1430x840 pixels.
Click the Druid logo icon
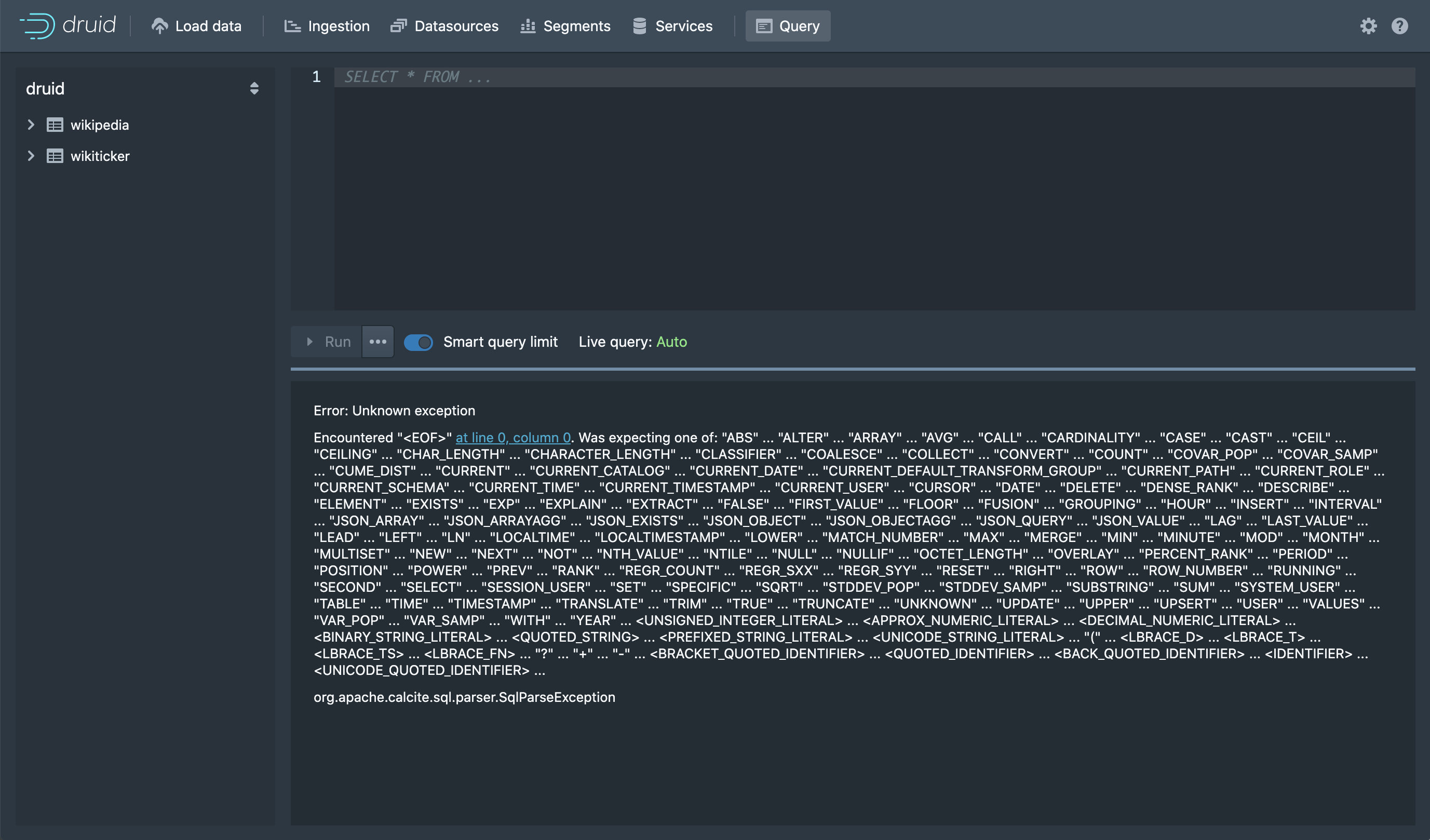[x=37, y=25]
